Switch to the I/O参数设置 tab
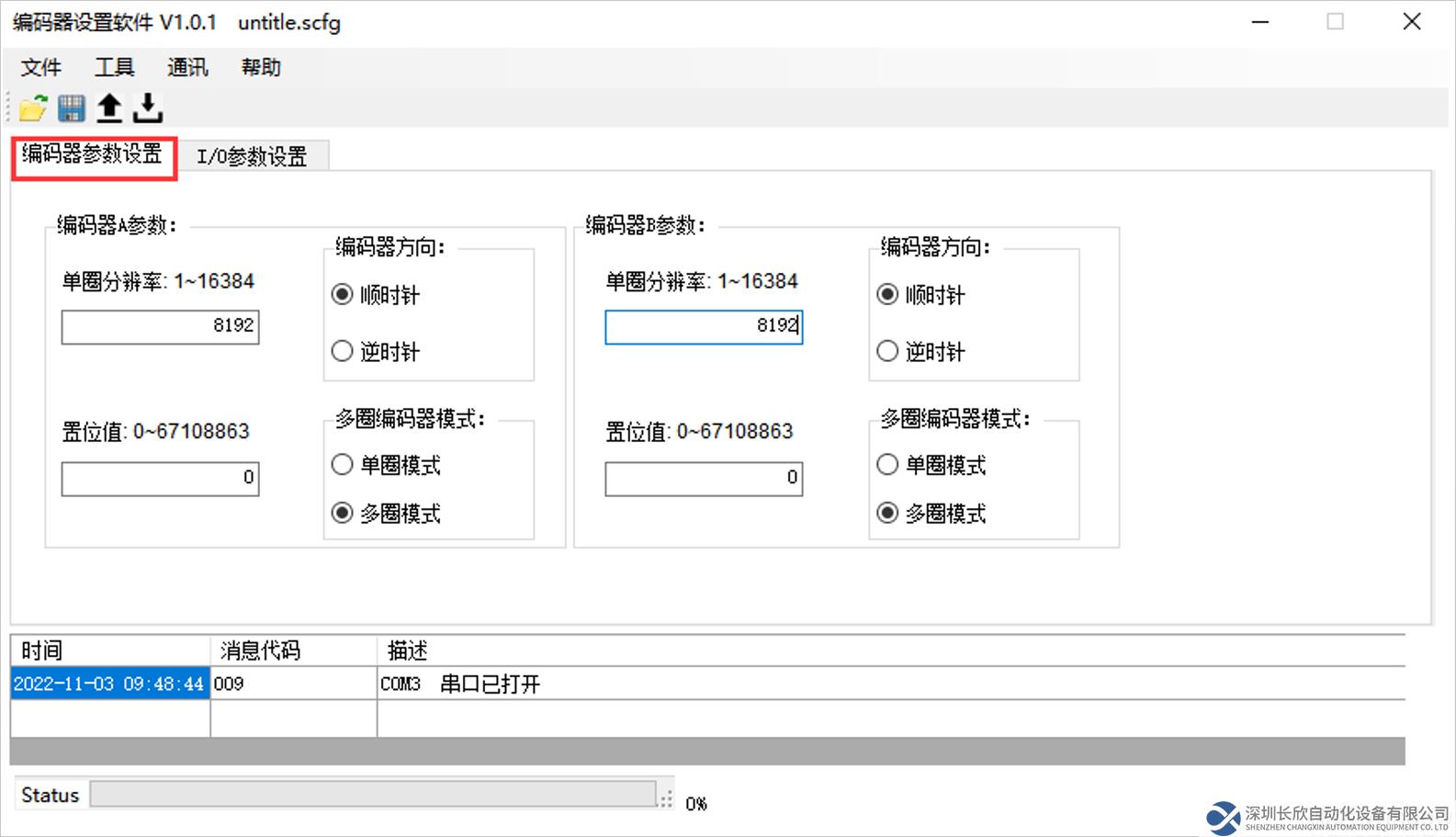This screenshot has width=1456, height=837. (x=252, y=156)
